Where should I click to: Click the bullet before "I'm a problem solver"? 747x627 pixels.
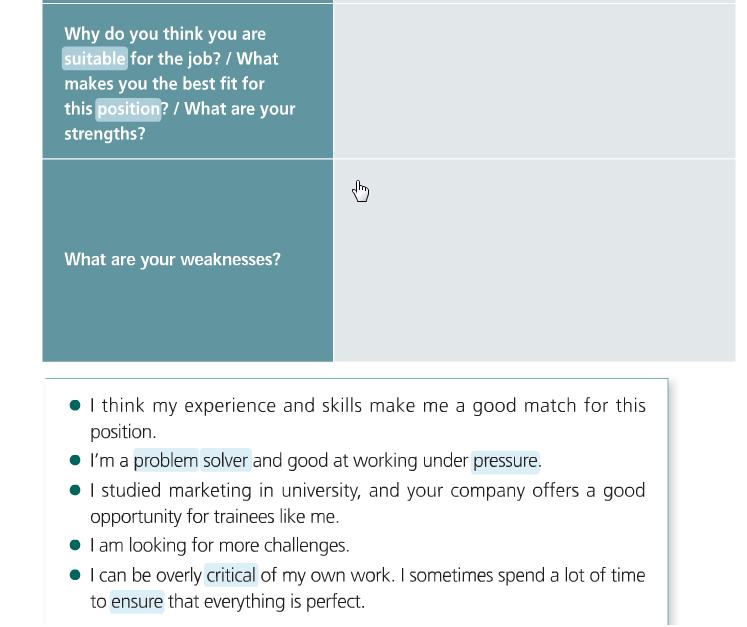[74, 461]
